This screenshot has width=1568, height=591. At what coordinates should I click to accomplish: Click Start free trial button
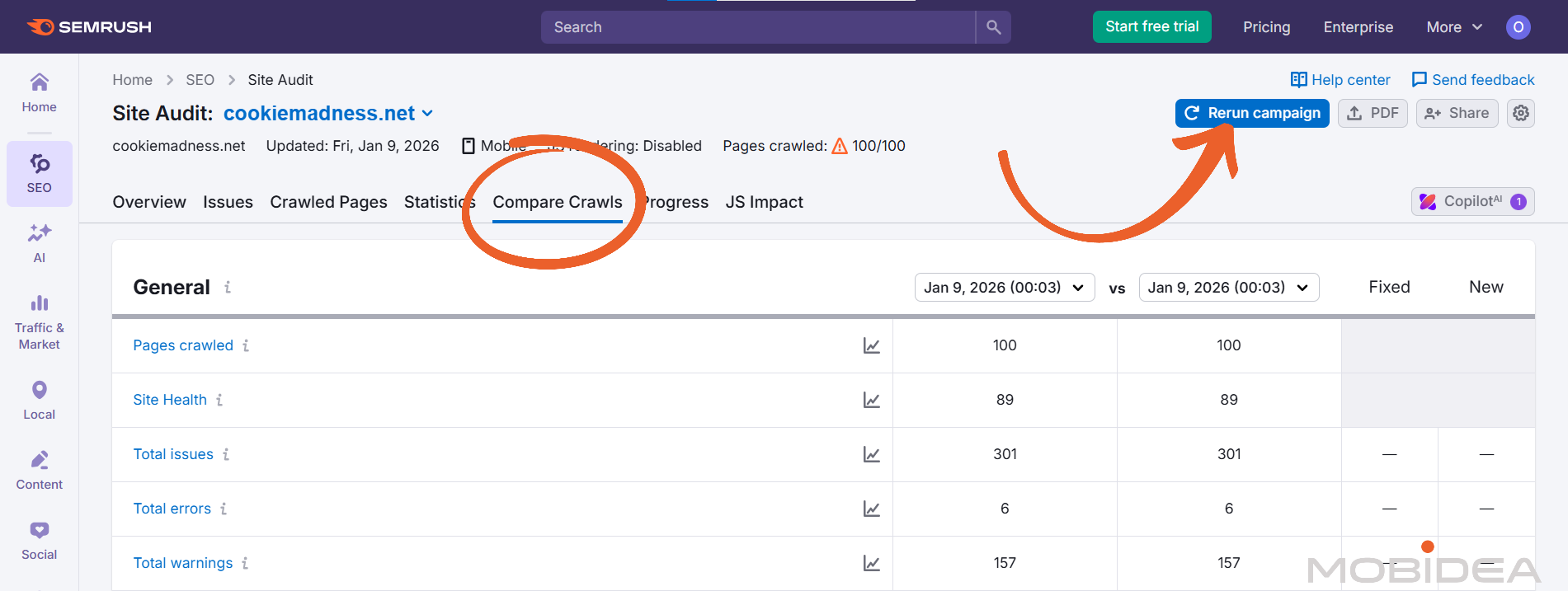(1152, 26)
